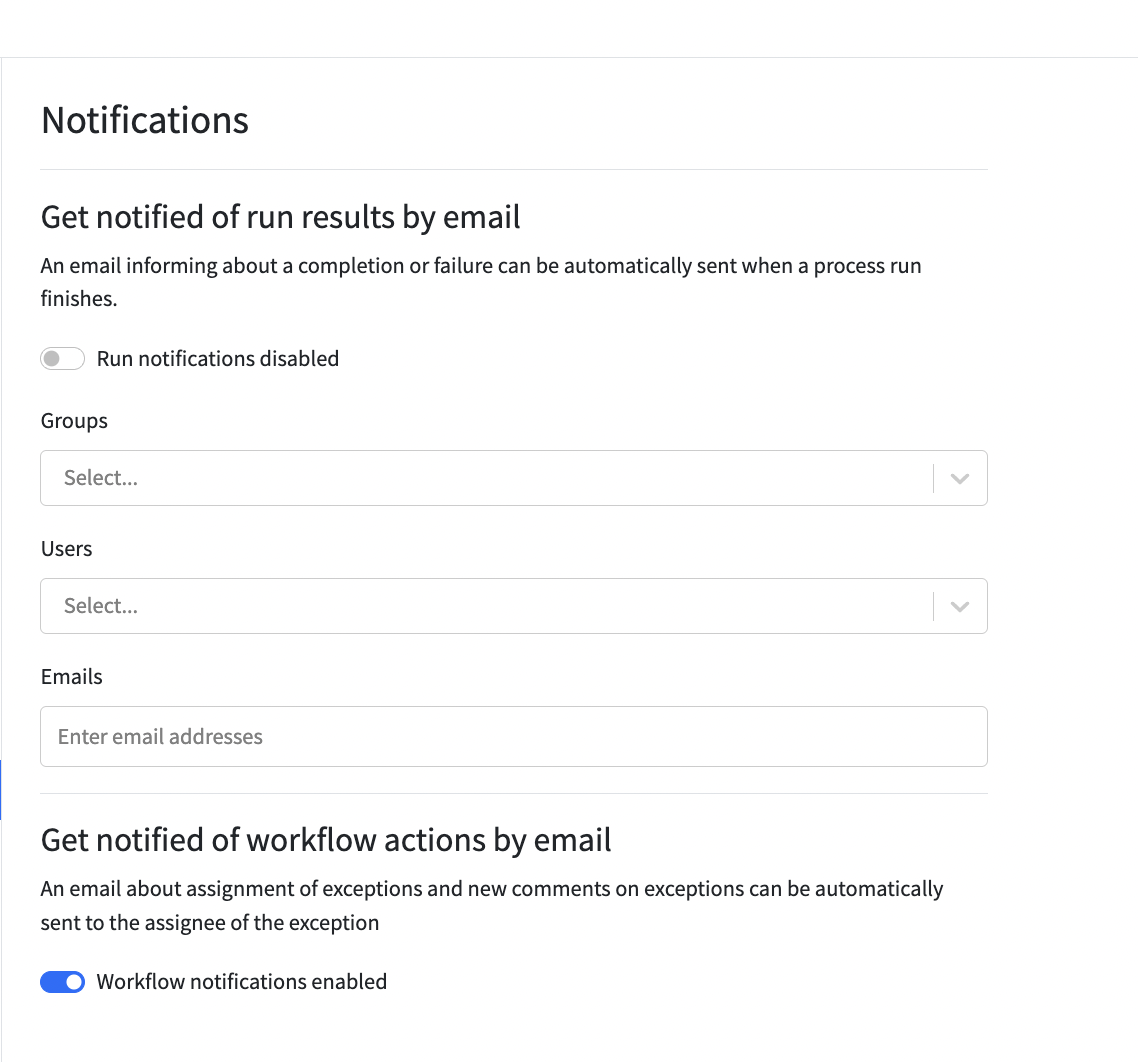1138x1062 pixels.
Task: Click 'Get notified of workflow actions by email' heading
Action: 326,840
